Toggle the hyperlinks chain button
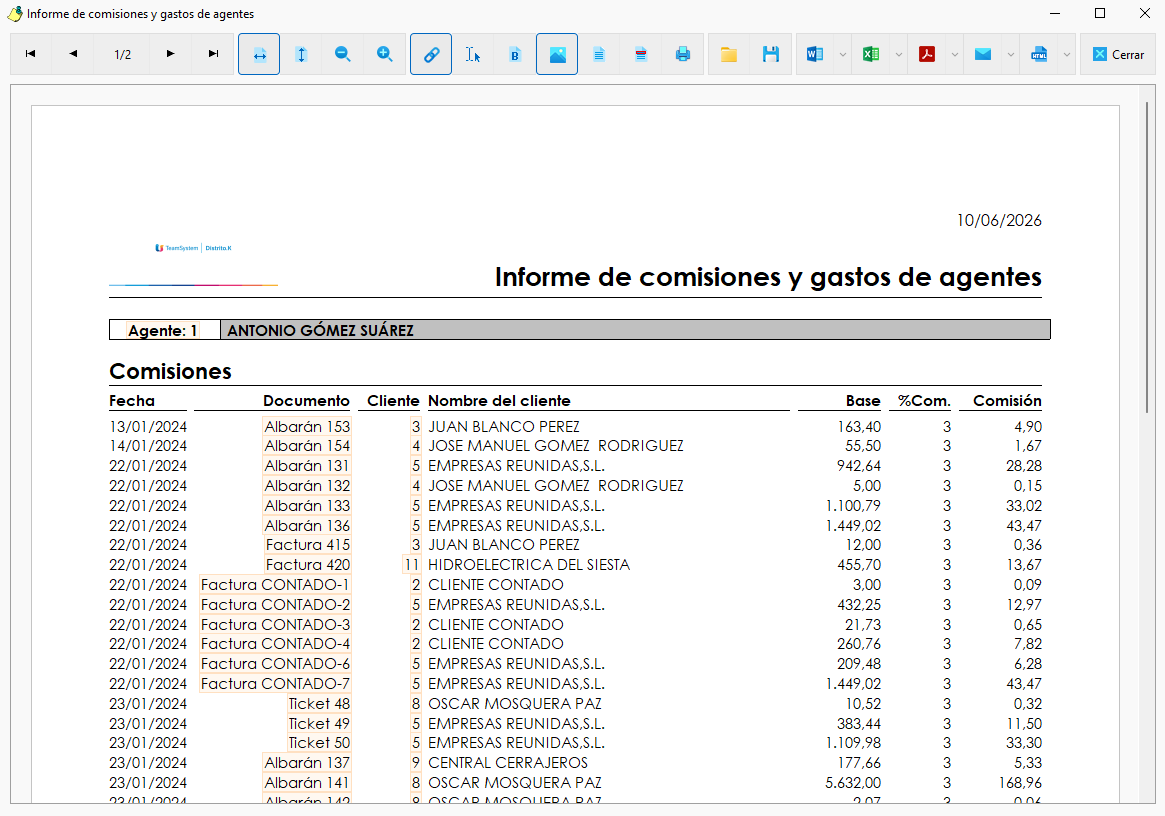1165x816 pixels. [431, 54]
